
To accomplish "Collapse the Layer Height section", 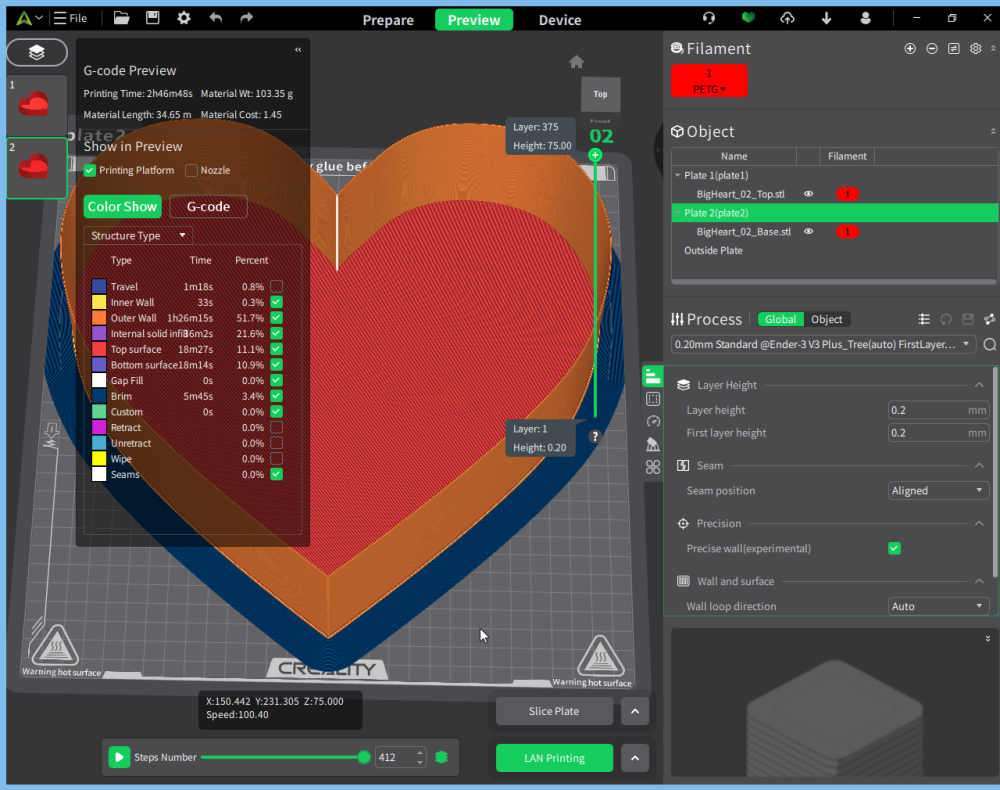I will point(979,384).
